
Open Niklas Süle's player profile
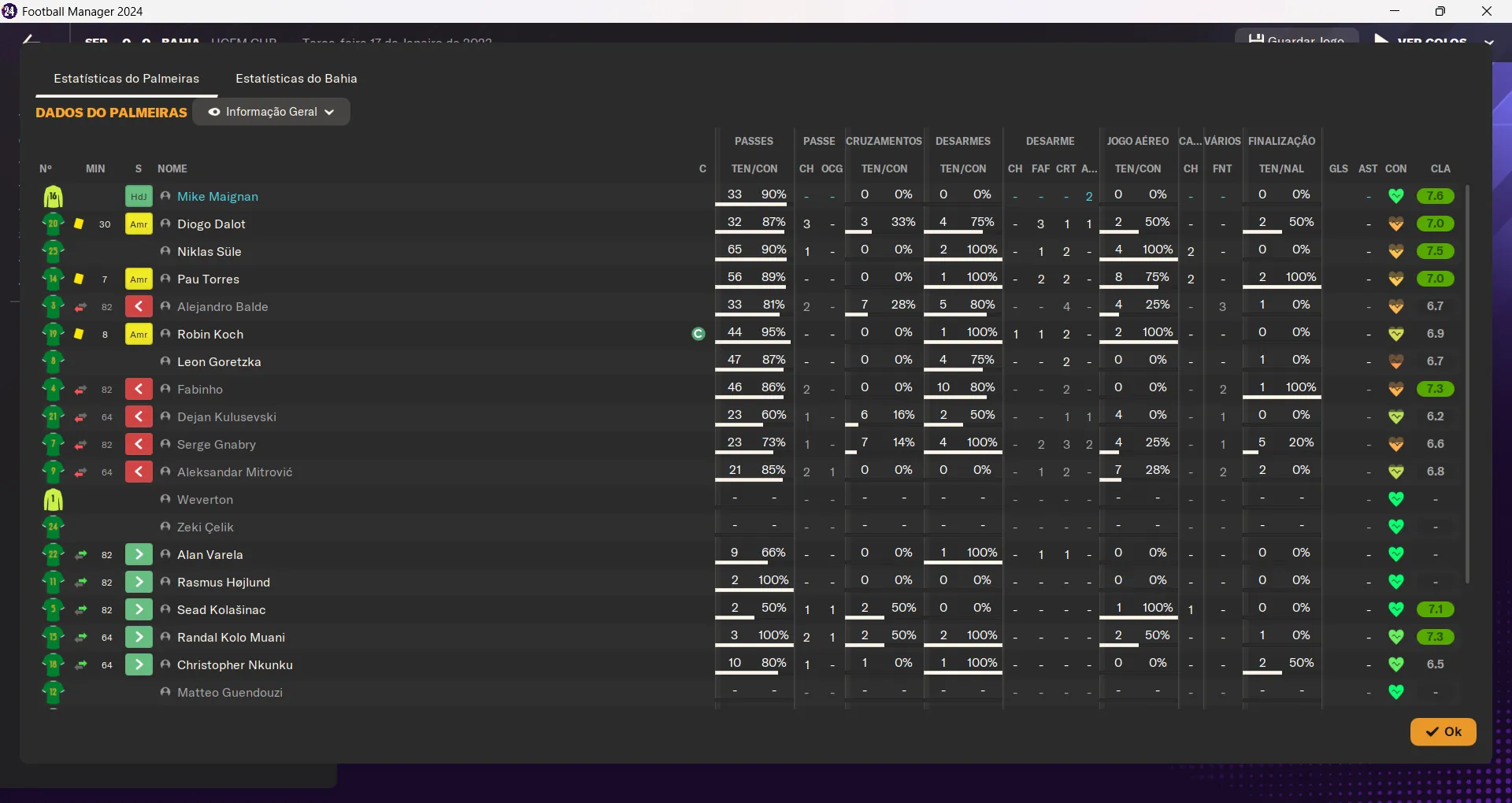click(x=209, y=251)
